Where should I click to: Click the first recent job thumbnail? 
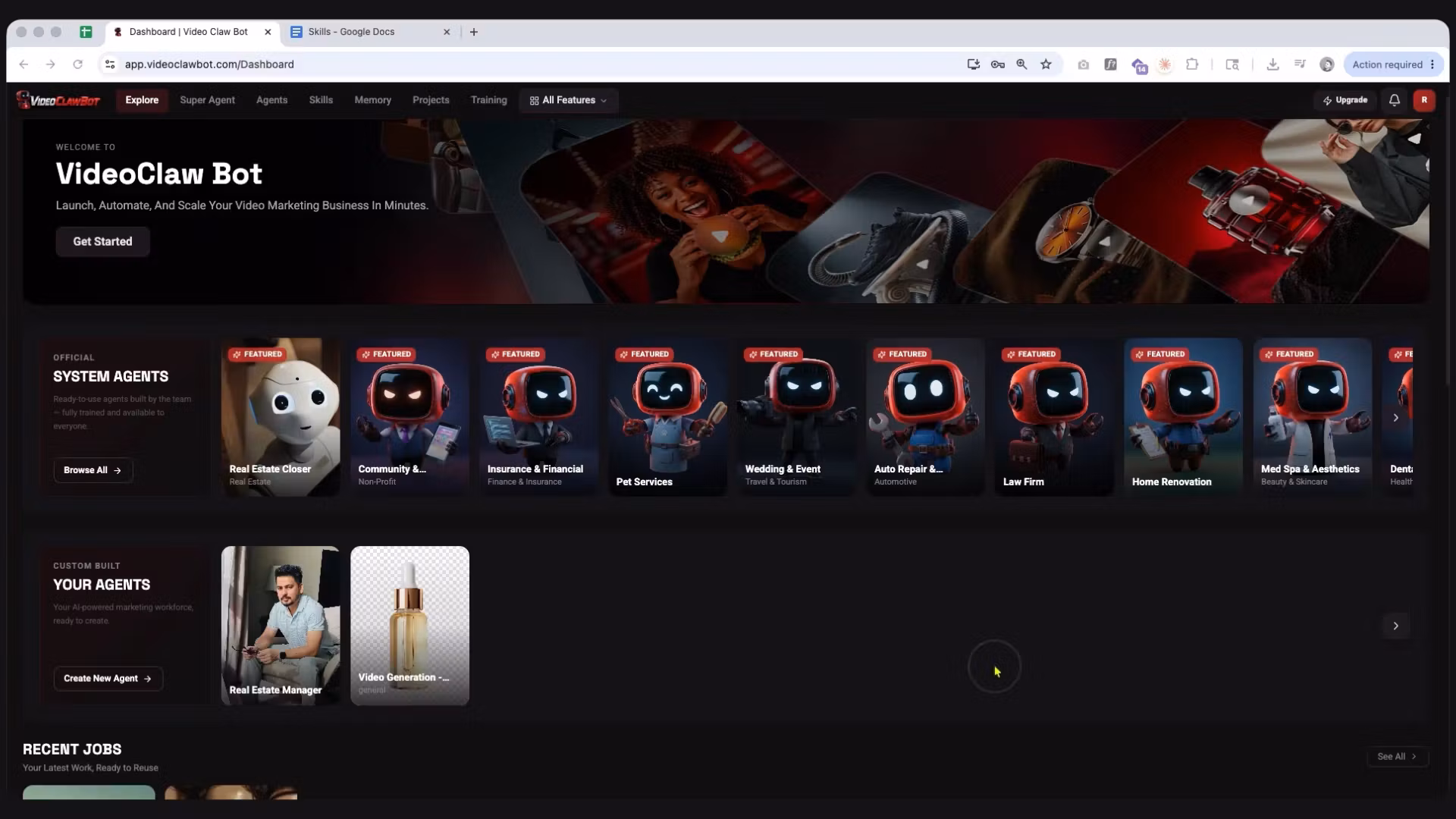[89, 792]
